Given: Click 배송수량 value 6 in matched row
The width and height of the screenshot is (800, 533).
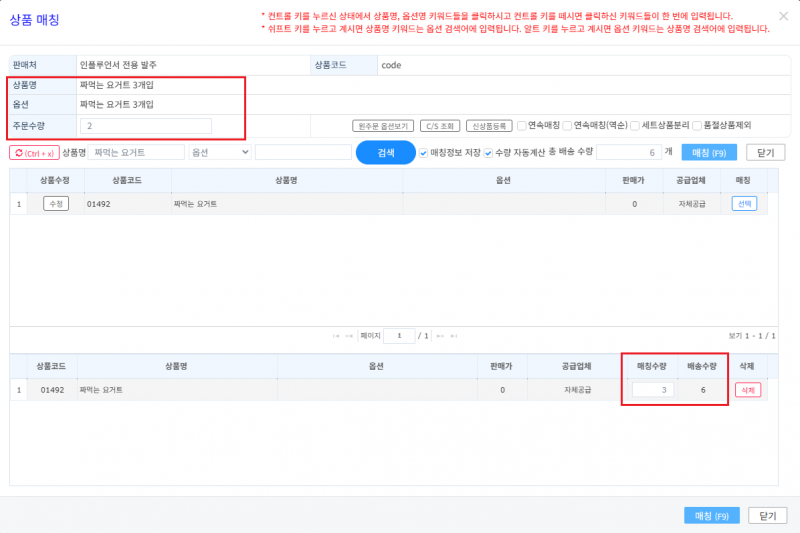Looking at the screenshot, I should (x=703, y=390).
